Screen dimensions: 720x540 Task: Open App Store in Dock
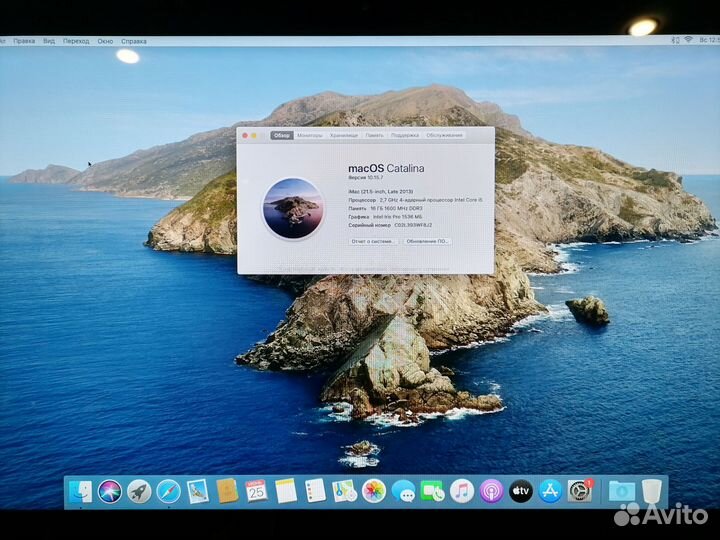(550, 491)
